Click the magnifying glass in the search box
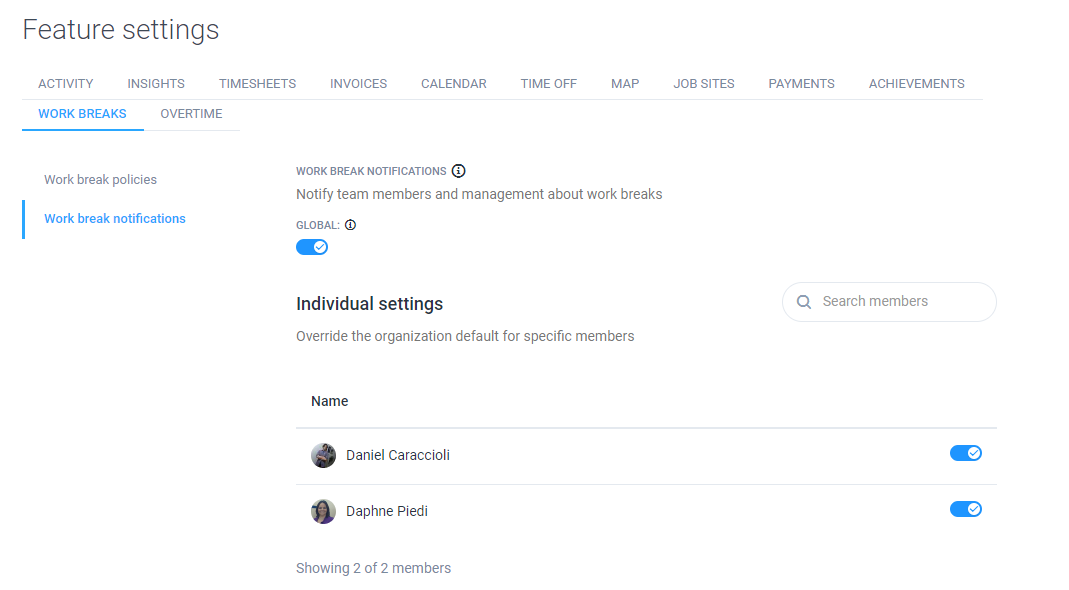This screenshot has width=1069, height=590. (804, 301)
